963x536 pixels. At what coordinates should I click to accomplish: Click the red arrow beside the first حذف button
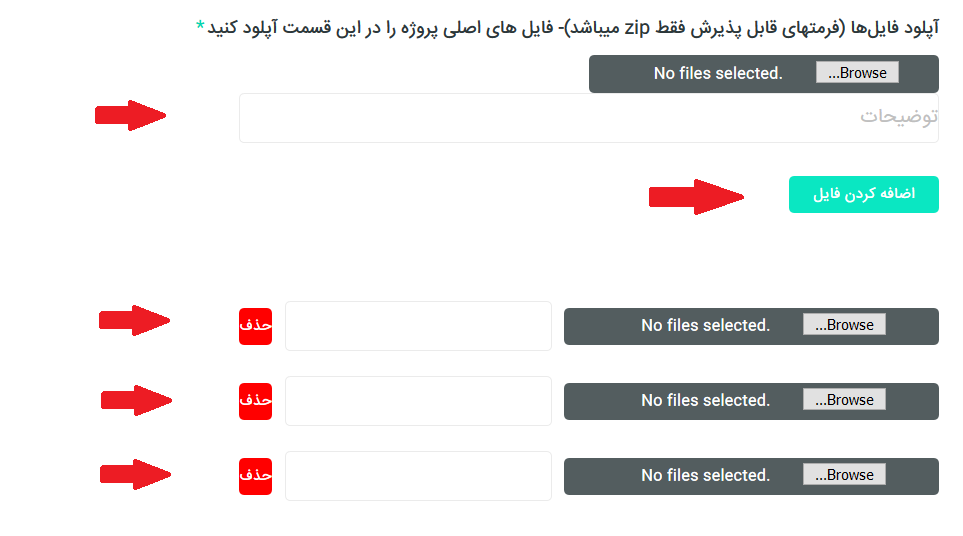pos(134,321)
